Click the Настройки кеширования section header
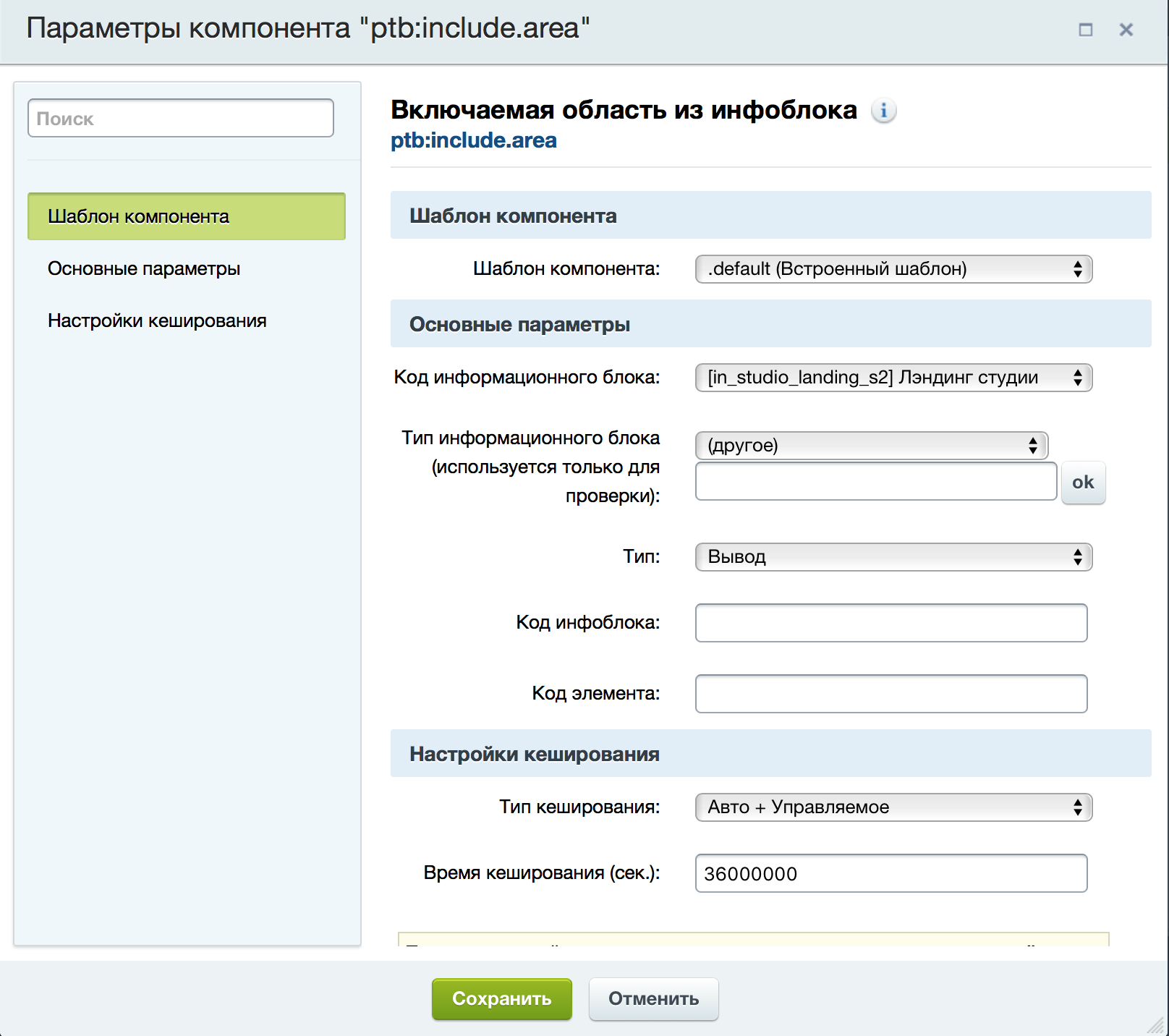 point(771,754)
